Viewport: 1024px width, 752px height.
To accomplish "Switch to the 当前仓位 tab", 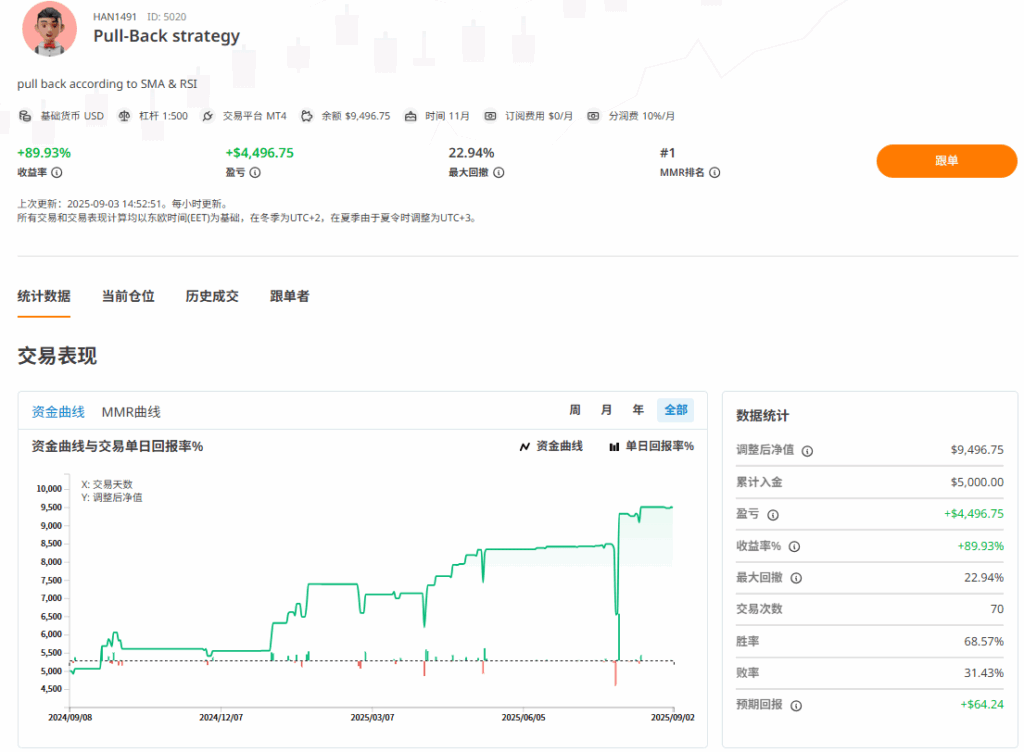I will 128,296.
